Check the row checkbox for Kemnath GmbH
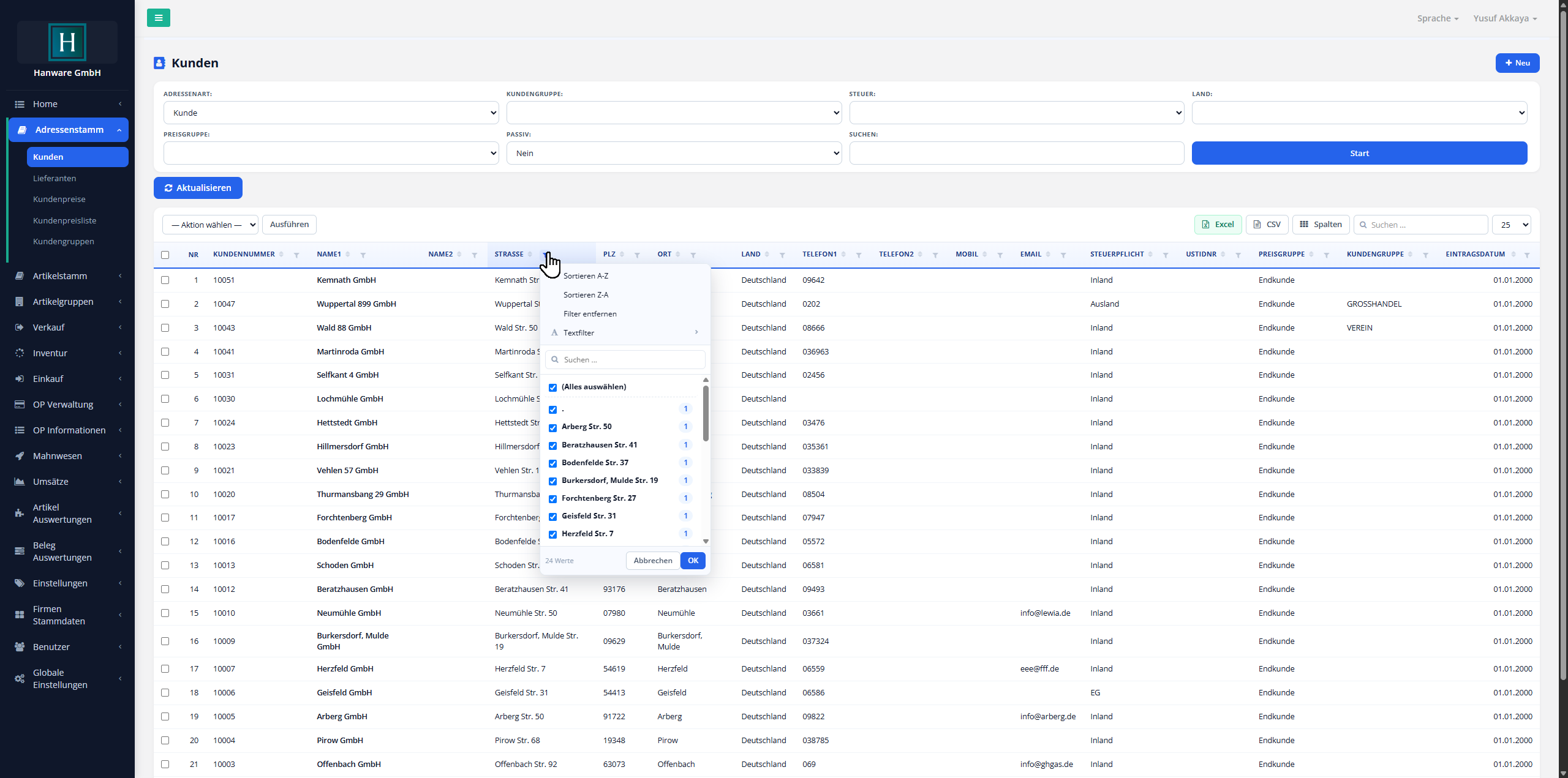Image resolution: width=1568 pixels, height=778 pixels. [x=165, y=280]
